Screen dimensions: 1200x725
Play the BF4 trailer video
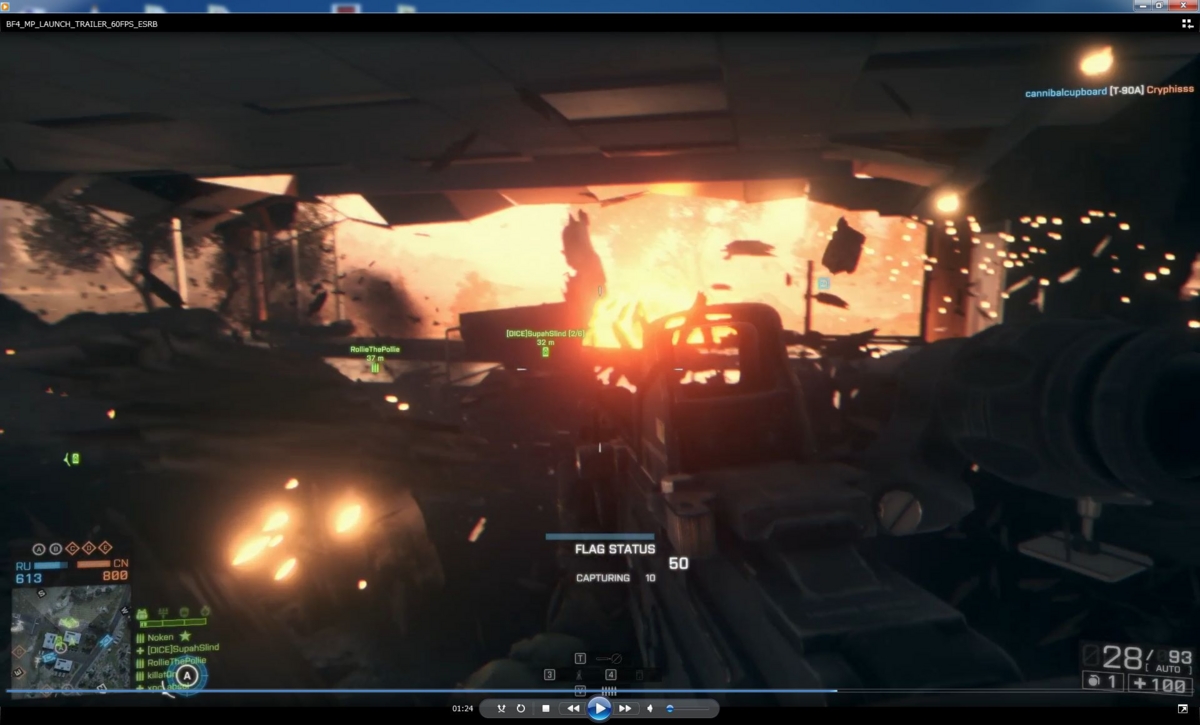point(599,708)
